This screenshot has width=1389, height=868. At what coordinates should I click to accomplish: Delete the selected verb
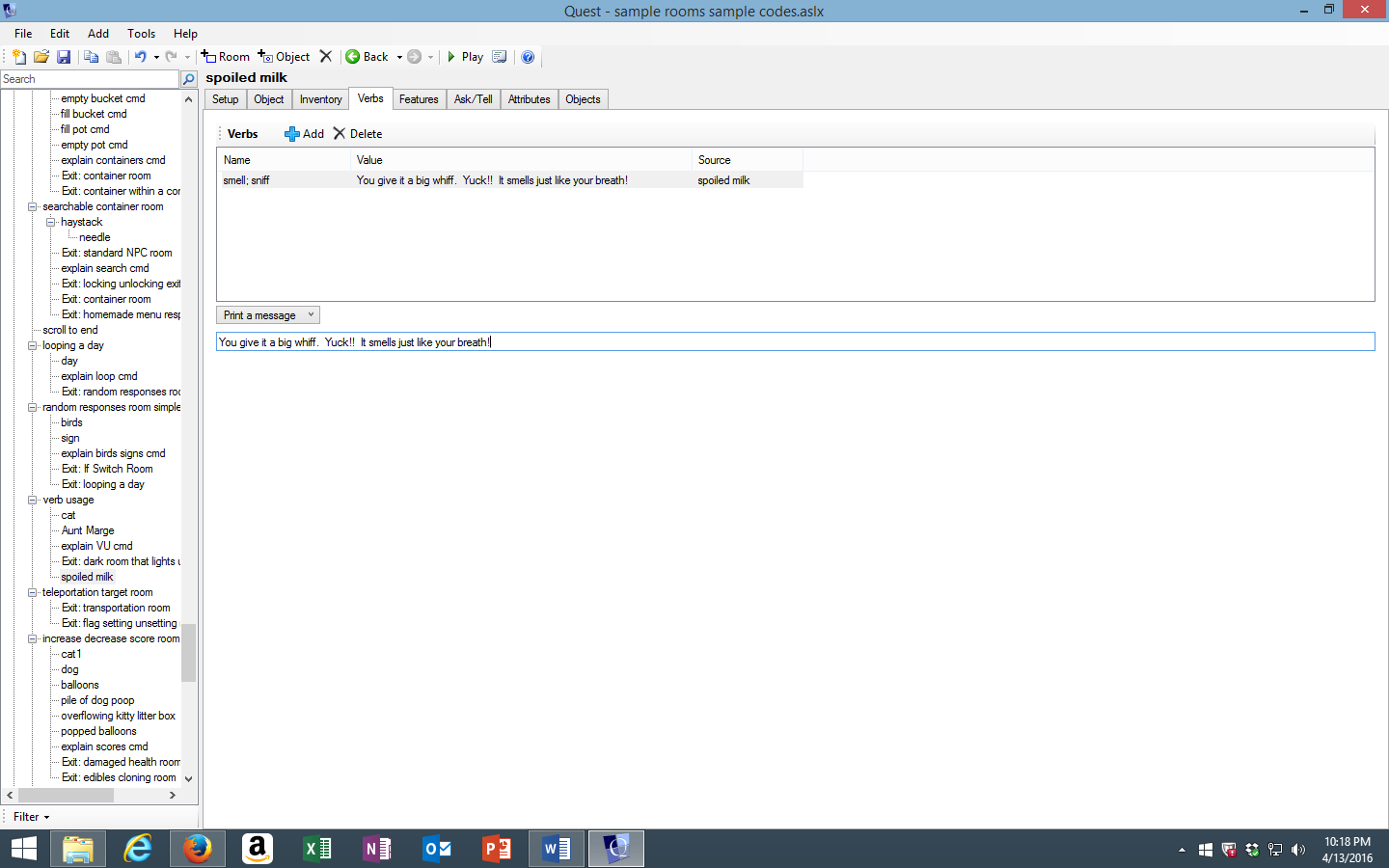pos(358,133)
